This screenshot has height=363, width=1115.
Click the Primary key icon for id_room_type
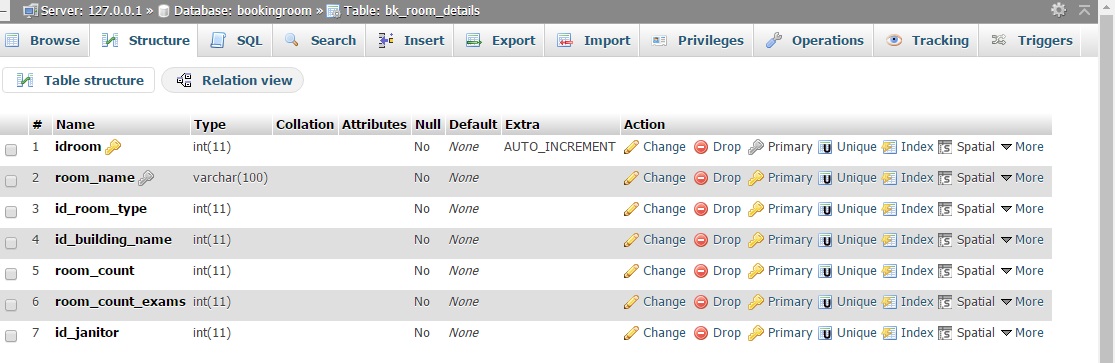[x=756, y=209]
